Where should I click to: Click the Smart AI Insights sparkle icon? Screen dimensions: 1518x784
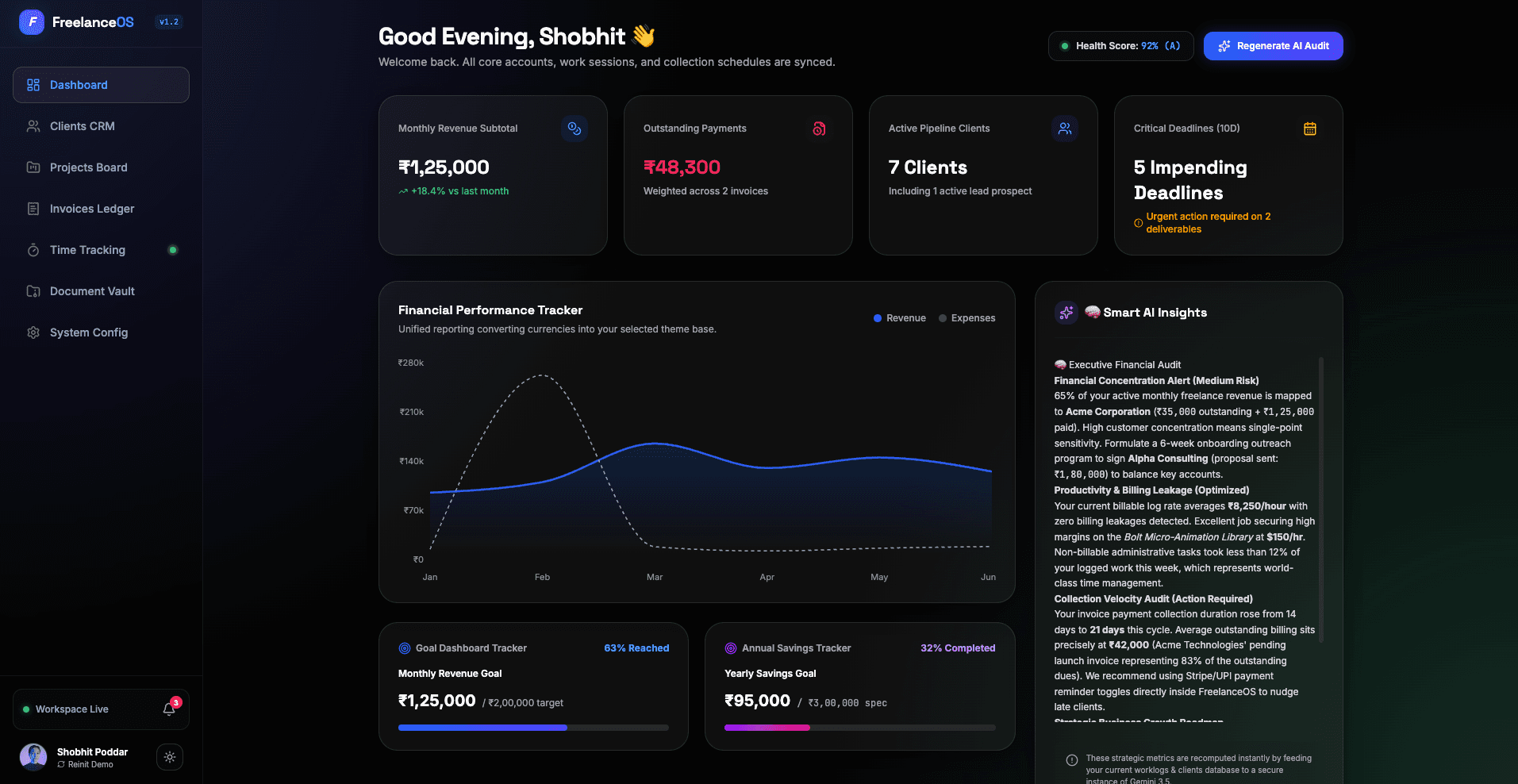click(x=1066, y=313)
